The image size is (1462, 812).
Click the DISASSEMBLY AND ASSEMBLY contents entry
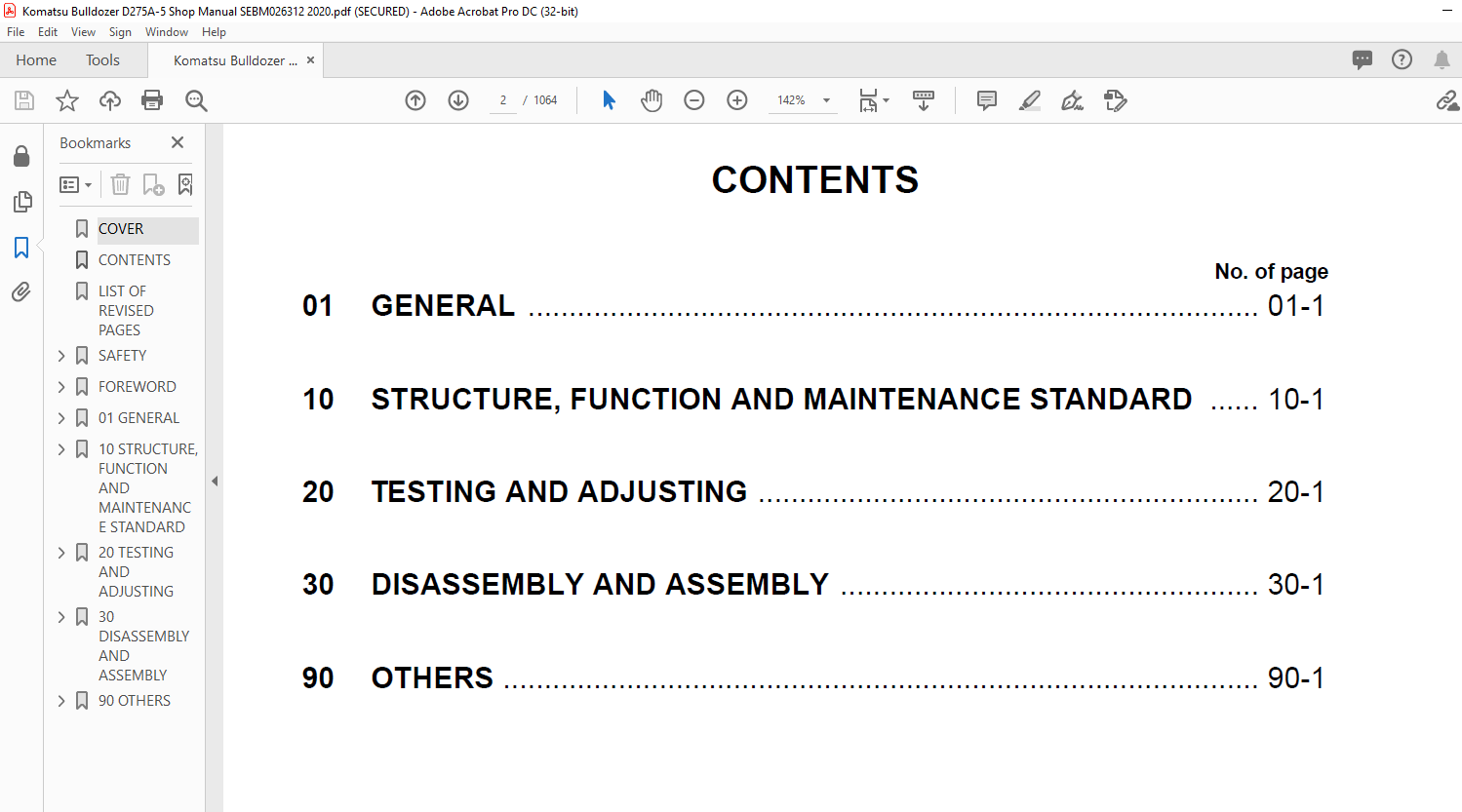pos(600,585)
